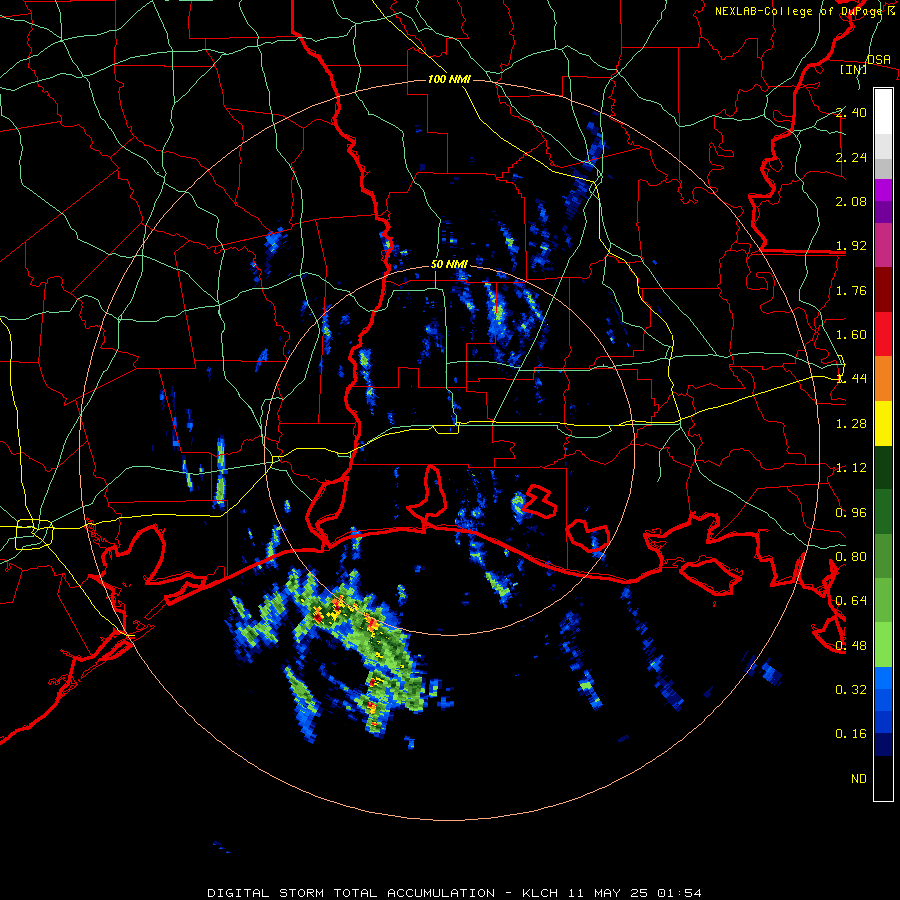Viewport: 900px width, 900px height.
Task: Select the 1.76 legend value
Action: [x=851, y=290]
